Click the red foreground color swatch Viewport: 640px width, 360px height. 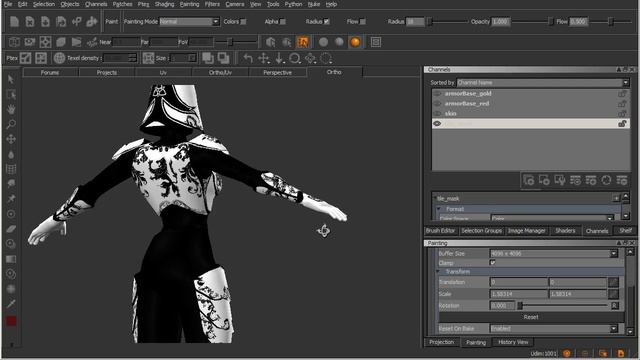[x=11, y=321]
